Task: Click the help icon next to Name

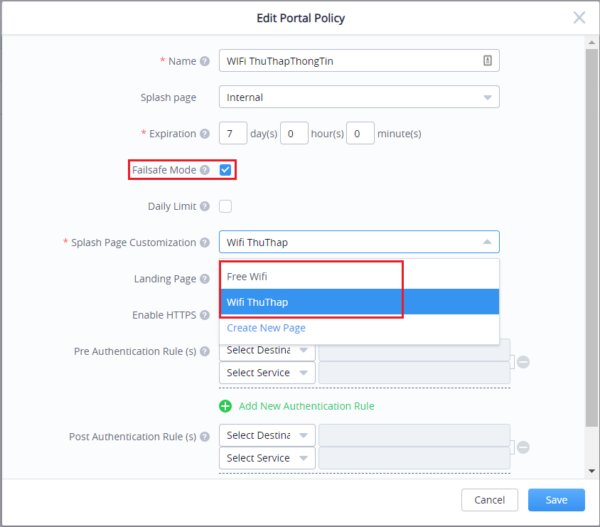Action: tap(205, 61)
